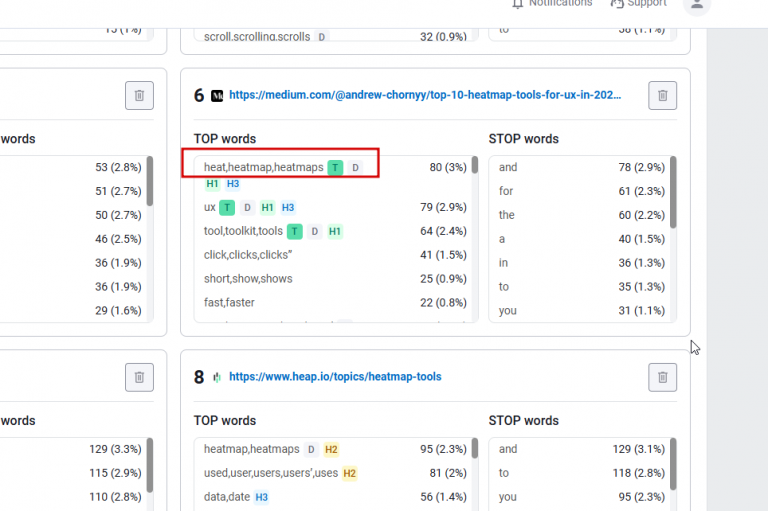Select the ux word in result 6
Image resolution: width=768 pixels, height=511 pixels.
(x=210, y=207)
